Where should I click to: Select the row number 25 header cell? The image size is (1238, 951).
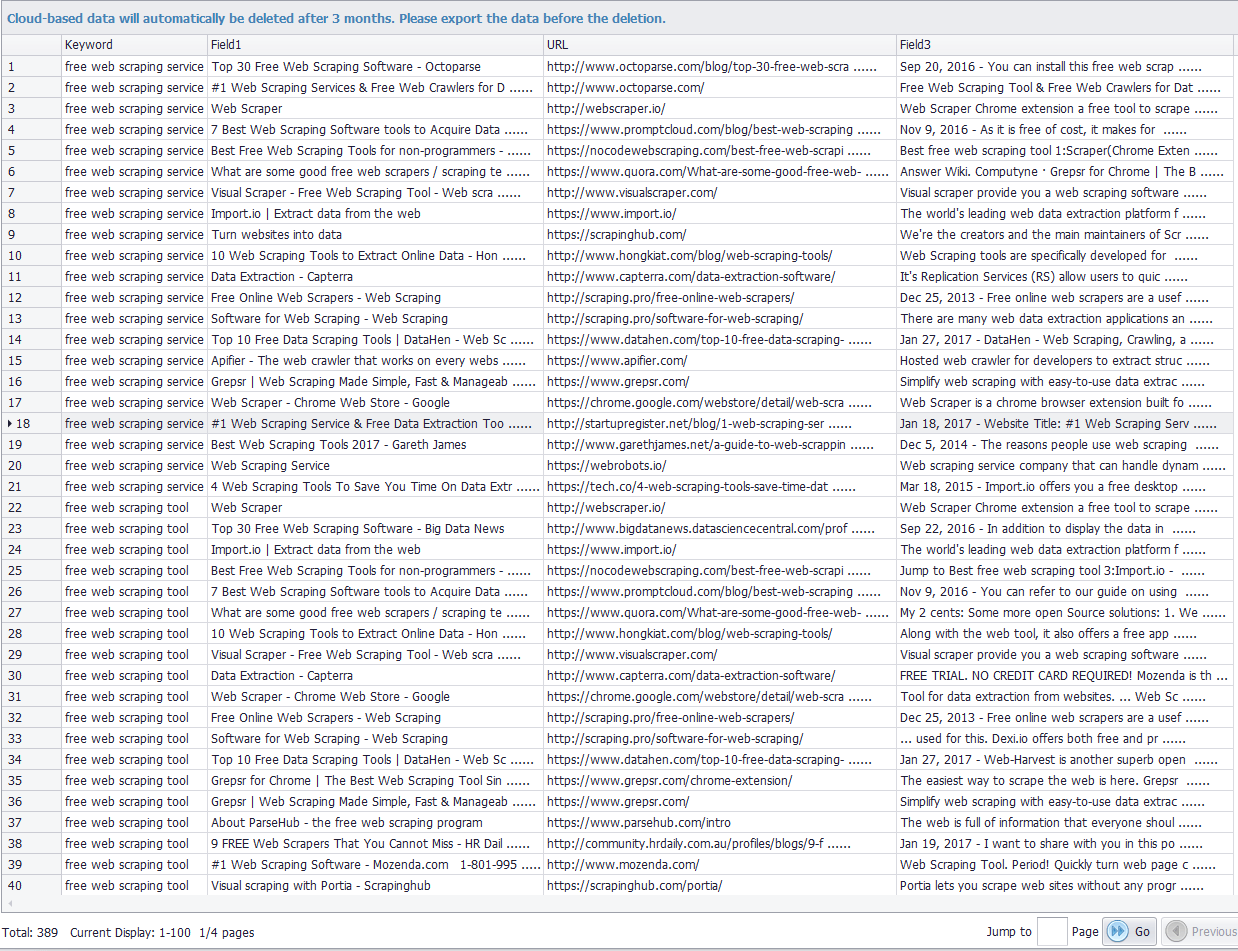pyautogui.click(x=31, y=571)
